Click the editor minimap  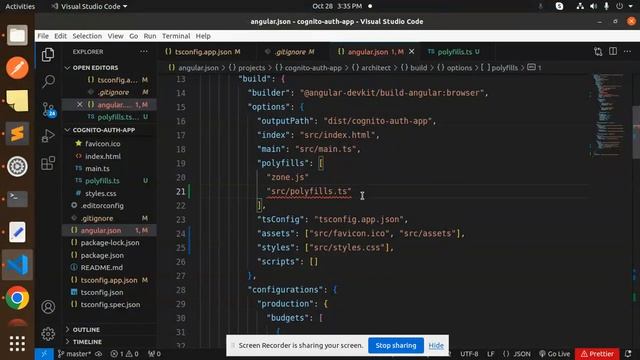609,115
